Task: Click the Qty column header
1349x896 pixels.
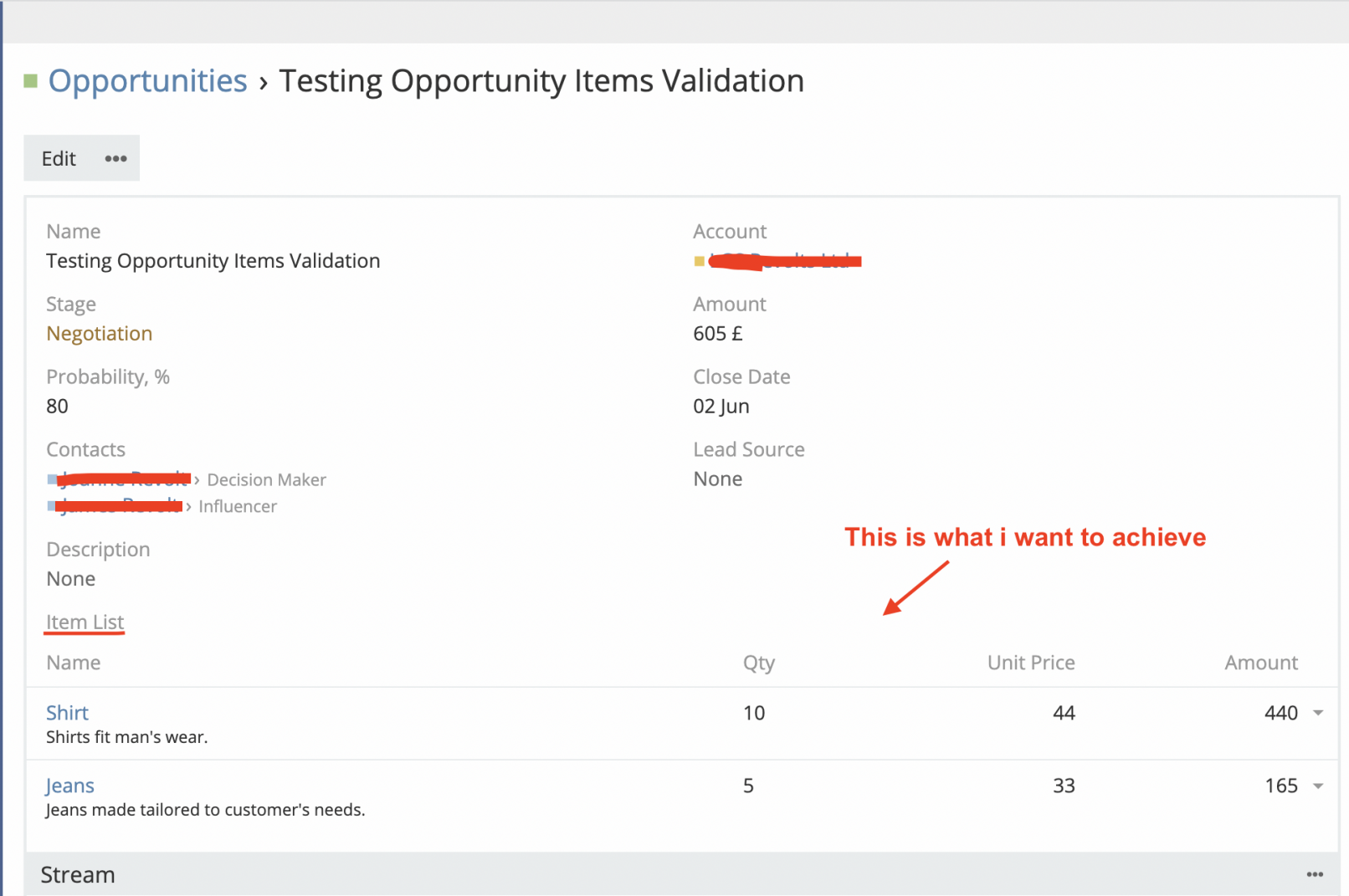Action: (758, 663)
